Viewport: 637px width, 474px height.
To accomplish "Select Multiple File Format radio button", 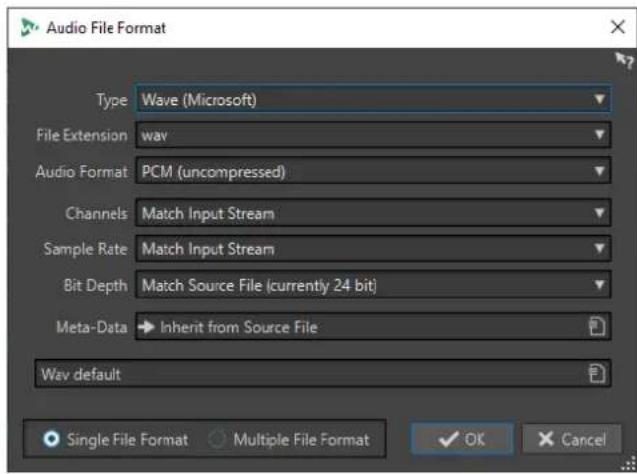I will [x=217, y=439].
